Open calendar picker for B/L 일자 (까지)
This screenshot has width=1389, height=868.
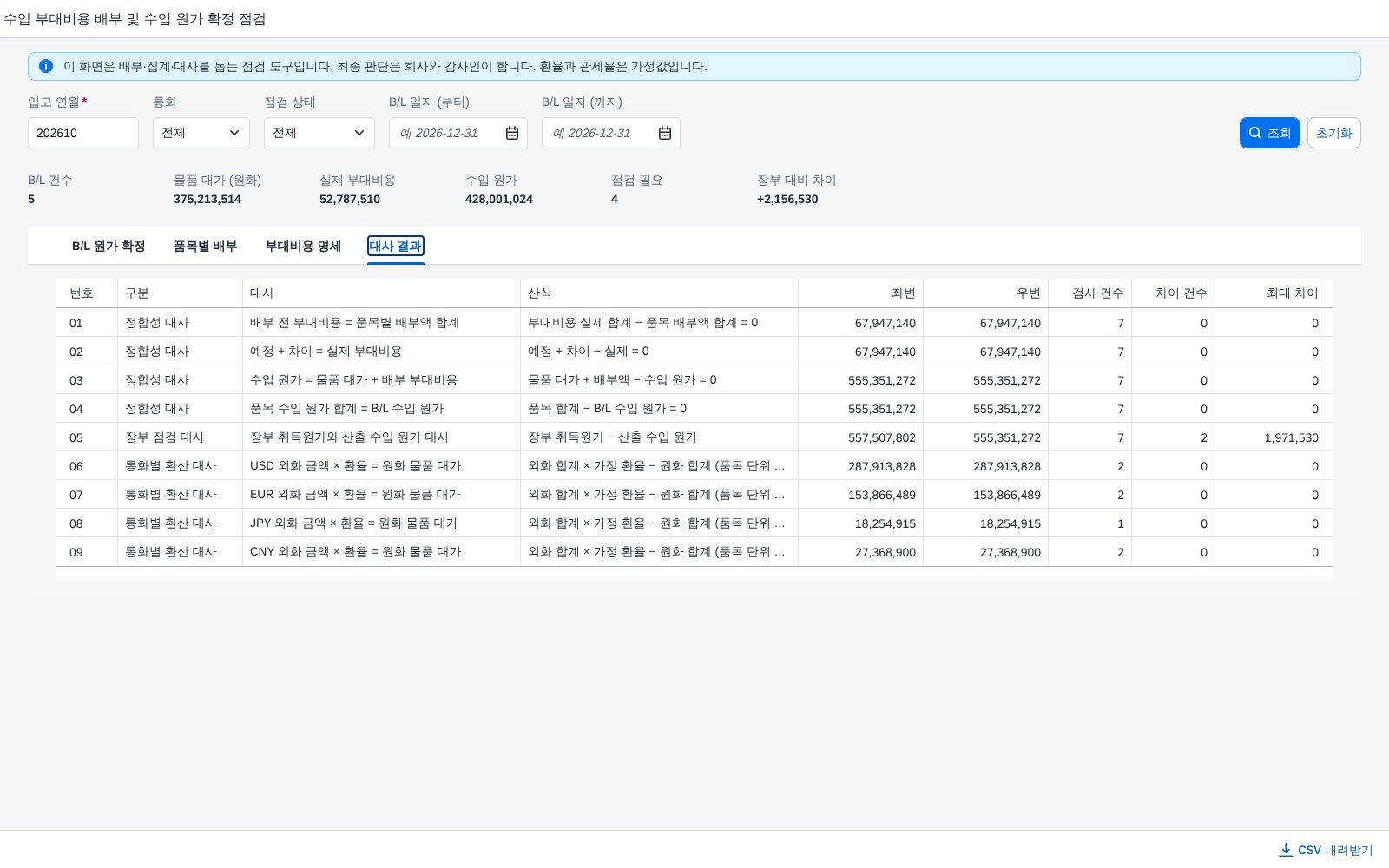coord(665,133)
